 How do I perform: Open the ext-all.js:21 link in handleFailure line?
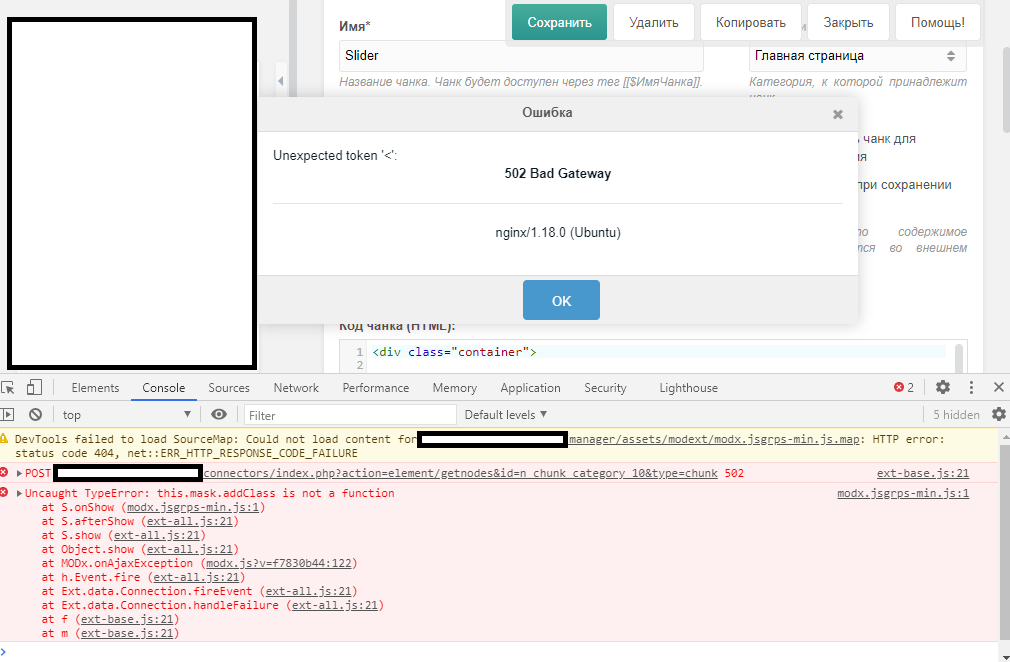(335, 605)
